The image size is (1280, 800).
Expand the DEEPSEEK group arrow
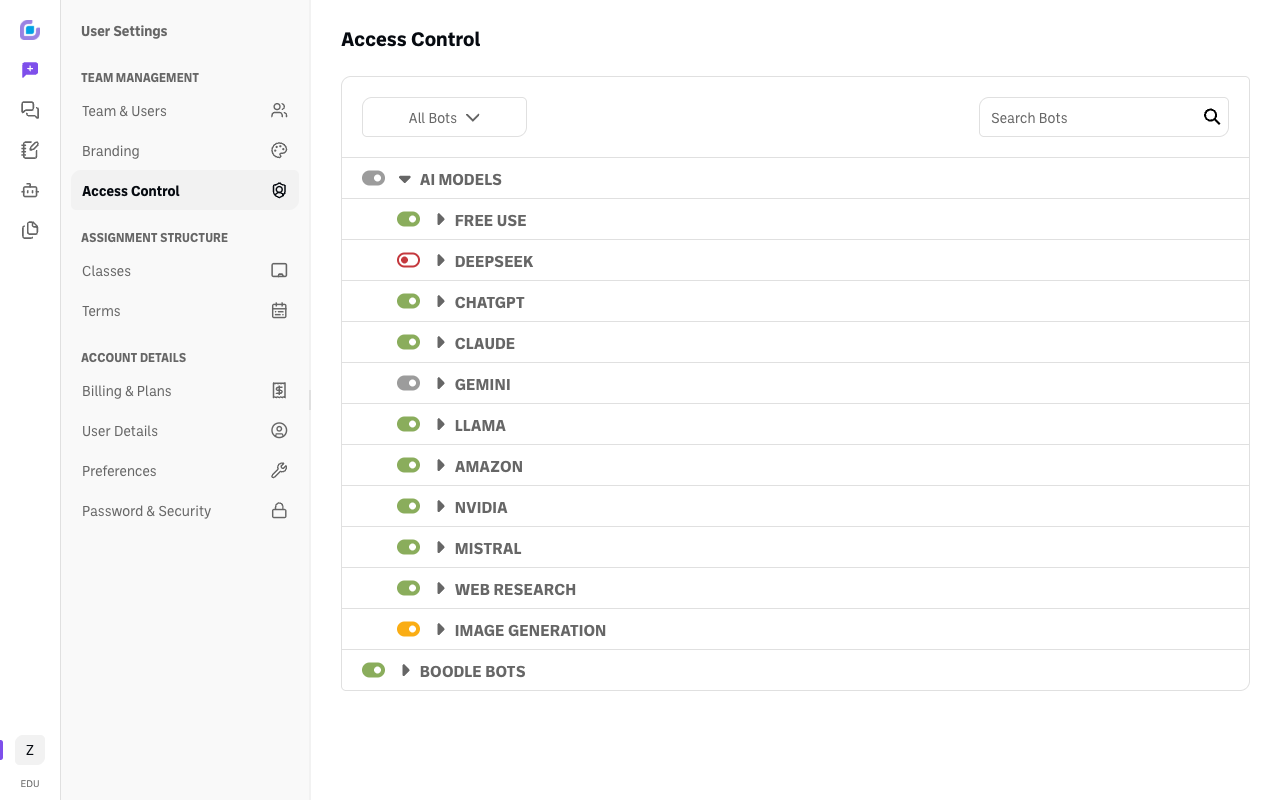click(x=440, y=260)
